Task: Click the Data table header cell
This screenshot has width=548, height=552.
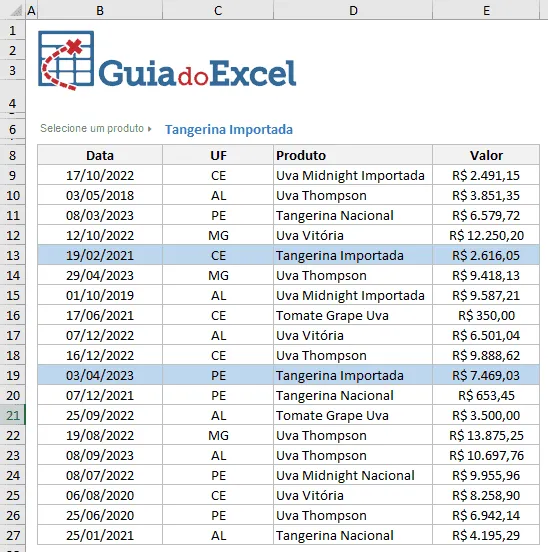Action: point(100,155)
